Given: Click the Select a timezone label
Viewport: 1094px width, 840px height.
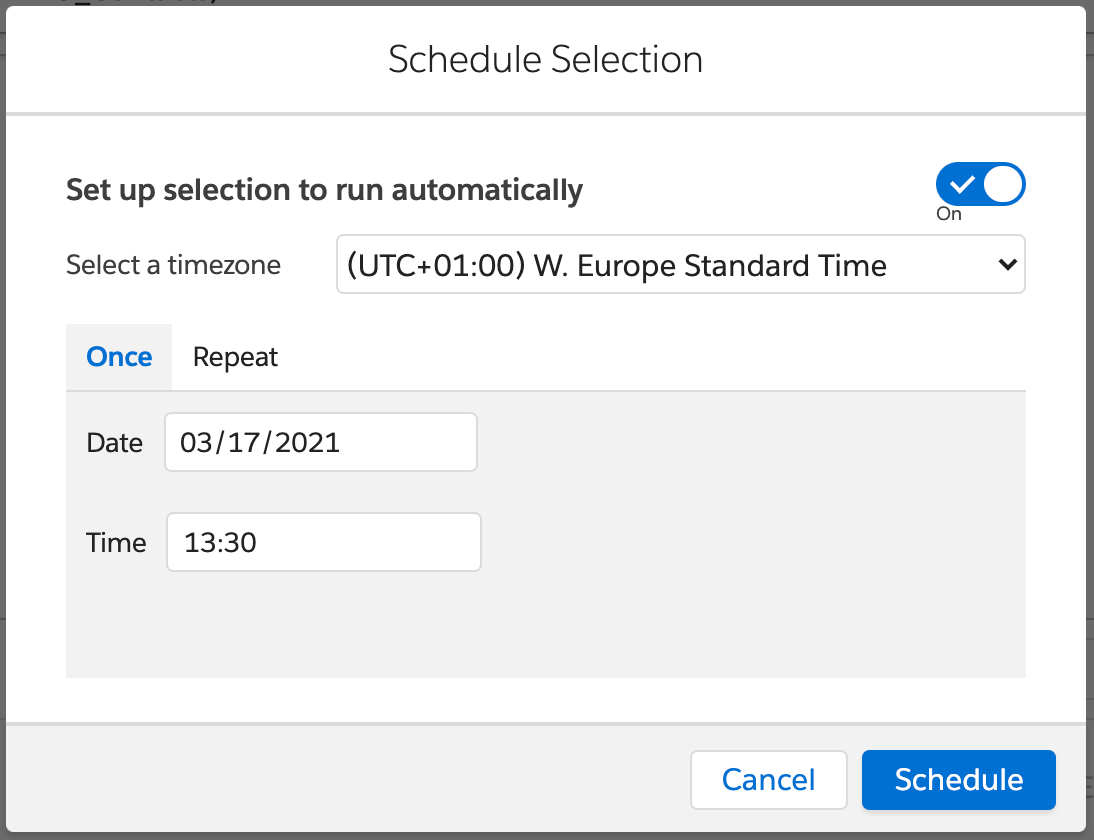Looking at the screenshot, I should (x=173, y=265).
